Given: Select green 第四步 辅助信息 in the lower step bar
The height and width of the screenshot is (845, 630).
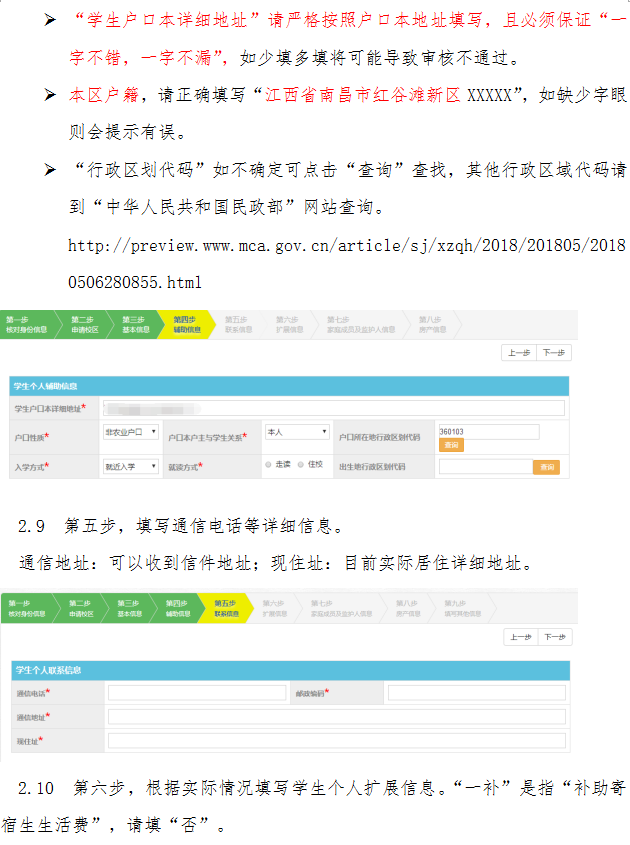Looking at the screenshot, I should coord(177,608).
